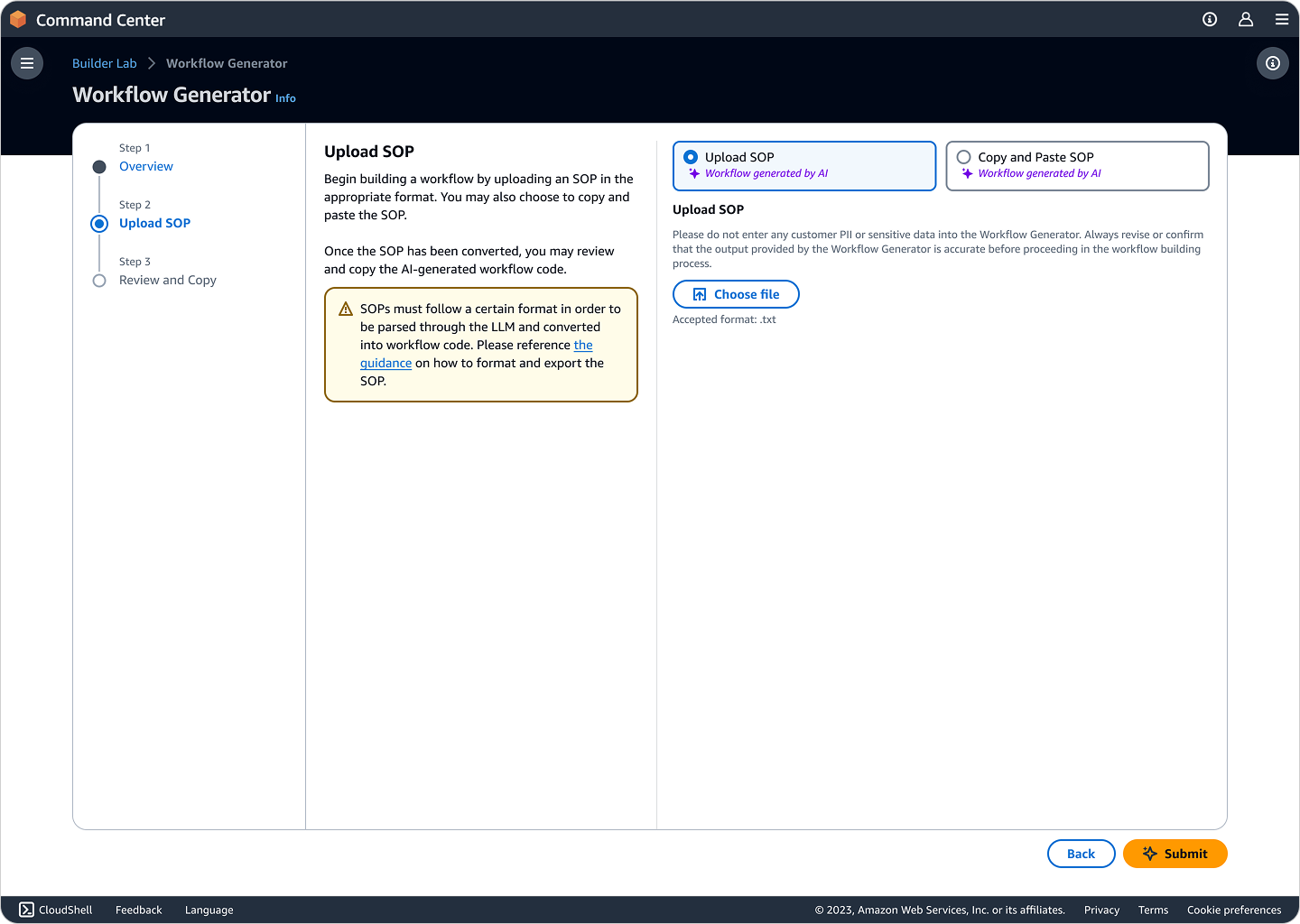Select the Upload SOP radio option

click(691, 157)
